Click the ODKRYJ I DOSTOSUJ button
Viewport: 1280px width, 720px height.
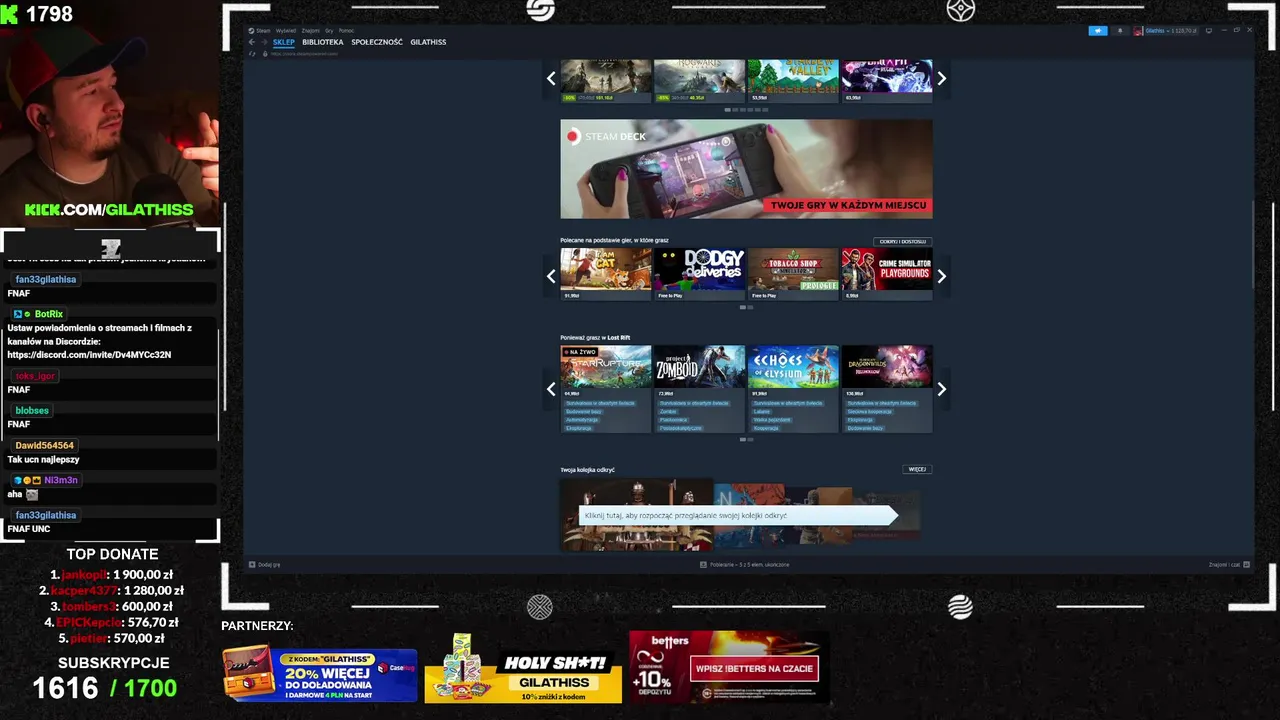(902, 241)
